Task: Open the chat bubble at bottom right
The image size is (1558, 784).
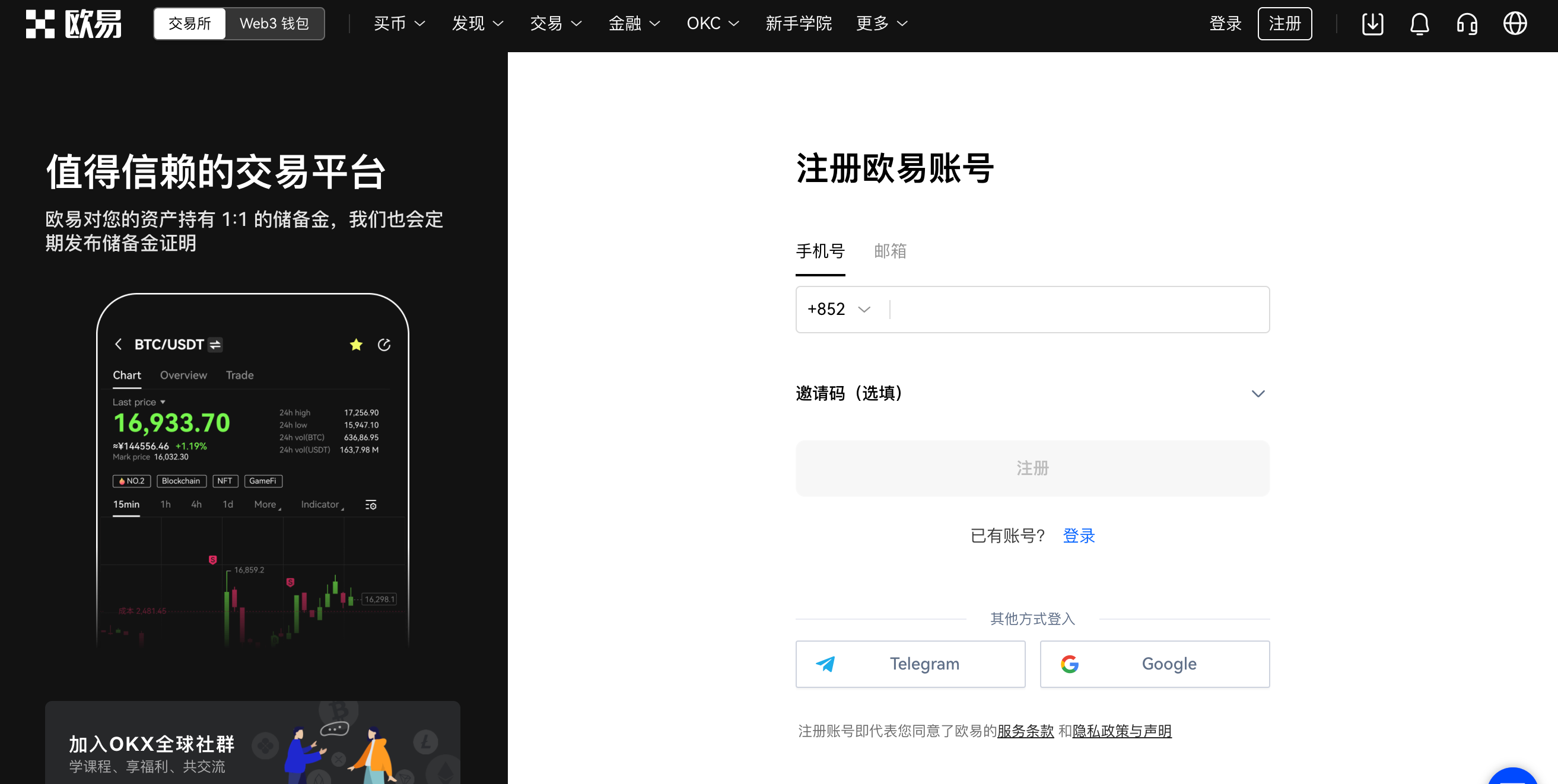Action: [1514, 779]
